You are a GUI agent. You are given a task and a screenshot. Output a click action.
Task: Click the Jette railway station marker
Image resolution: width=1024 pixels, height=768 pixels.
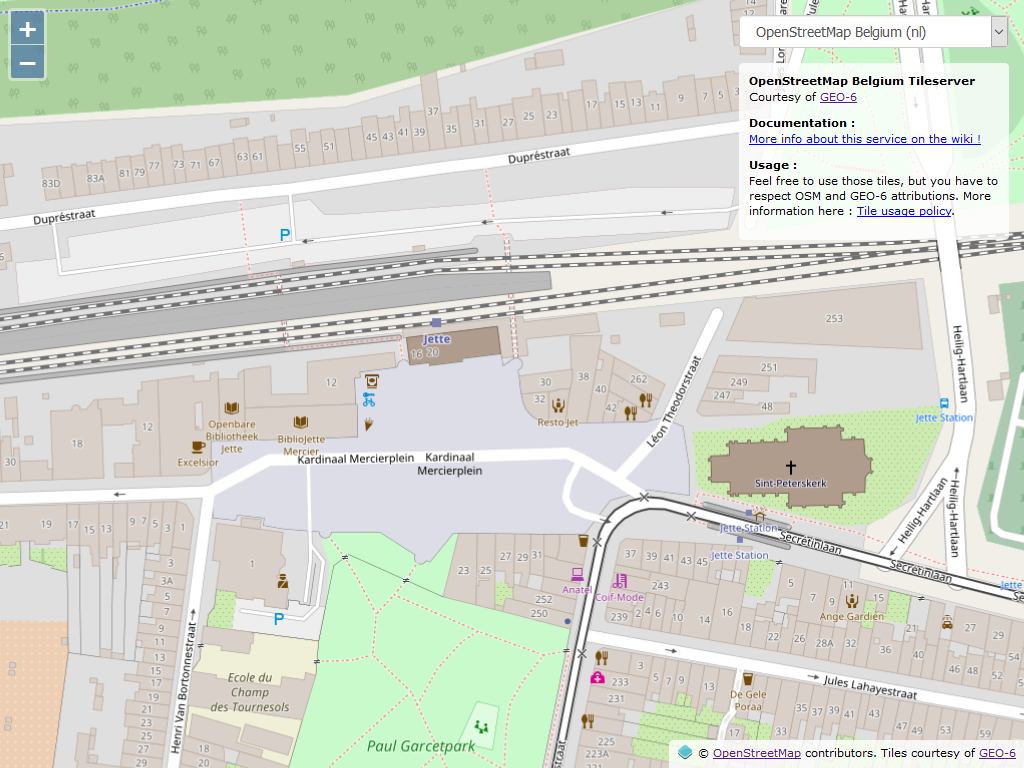click(436, 323)
